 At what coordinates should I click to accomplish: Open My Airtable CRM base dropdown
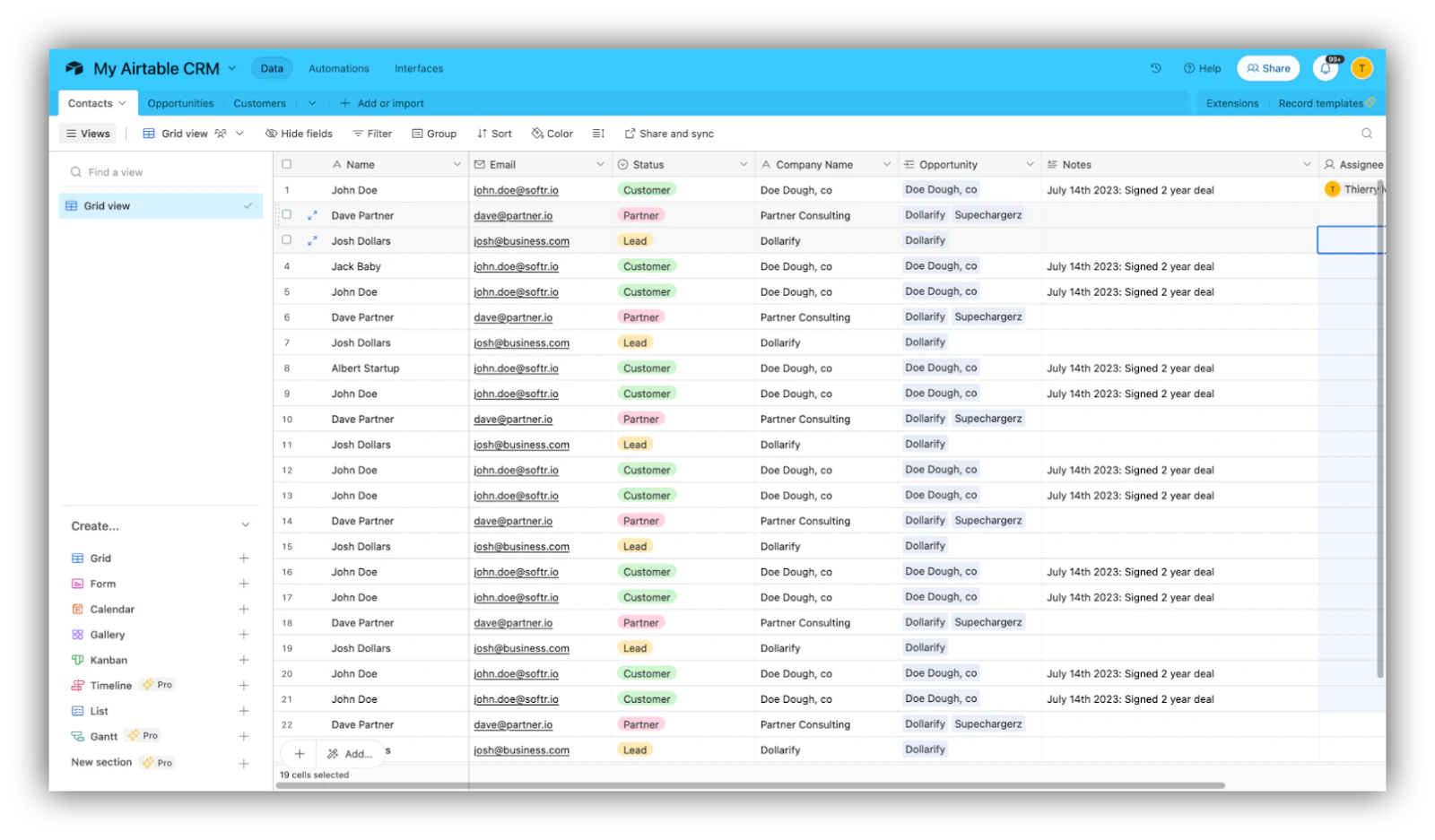pos(232,68)
